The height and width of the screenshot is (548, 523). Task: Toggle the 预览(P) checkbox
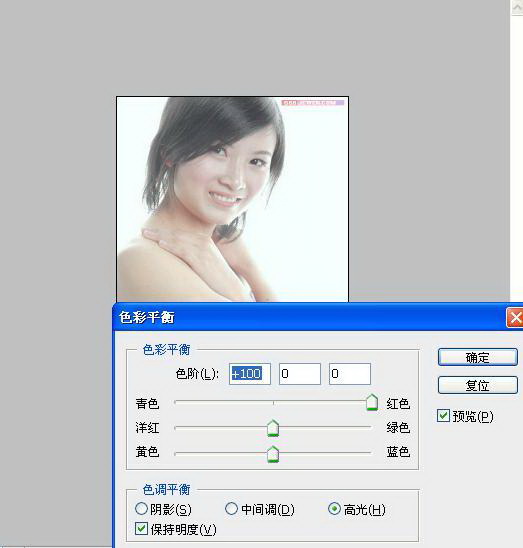[443, 416]
